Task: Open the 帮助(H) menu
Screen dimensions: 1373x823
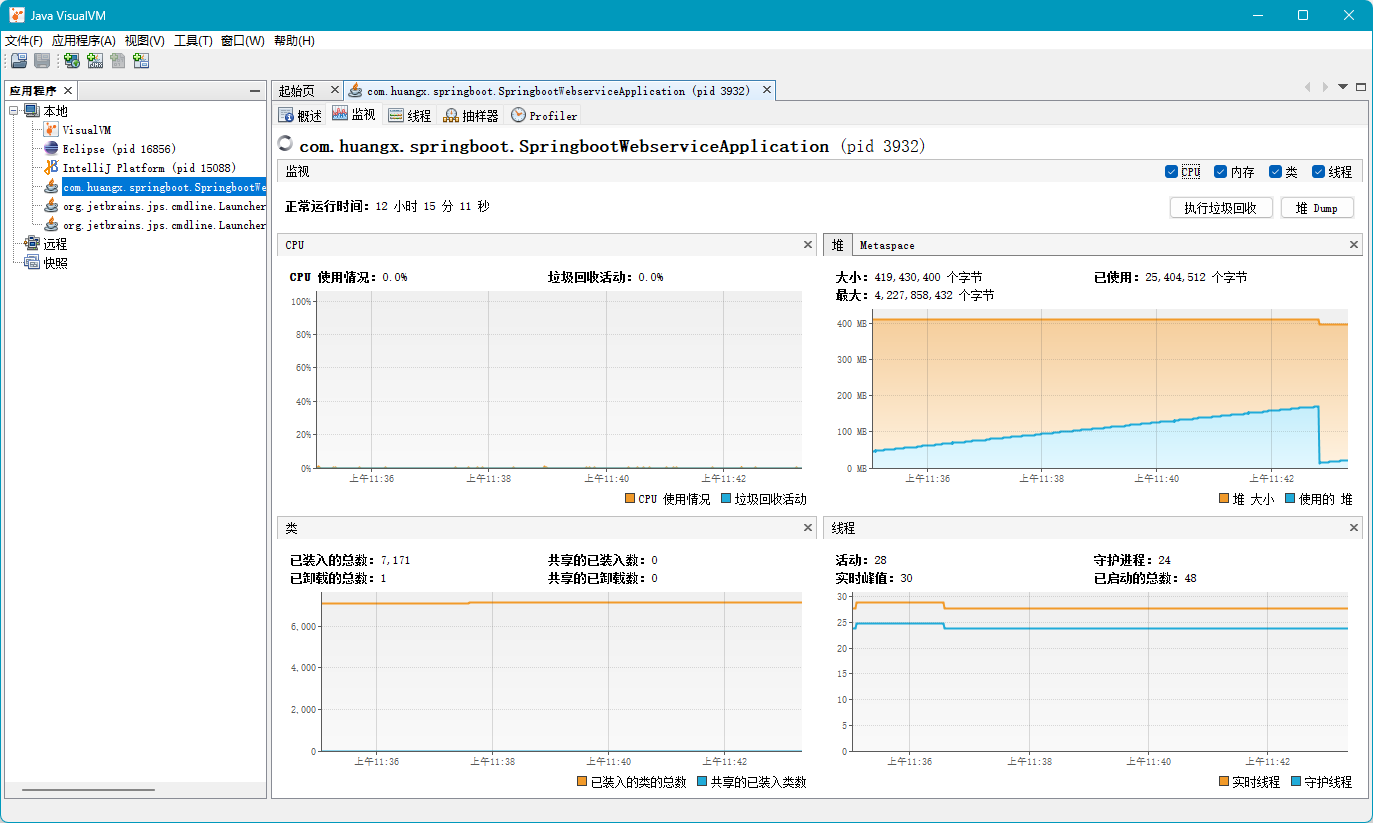Action: [x=294, y=41]
